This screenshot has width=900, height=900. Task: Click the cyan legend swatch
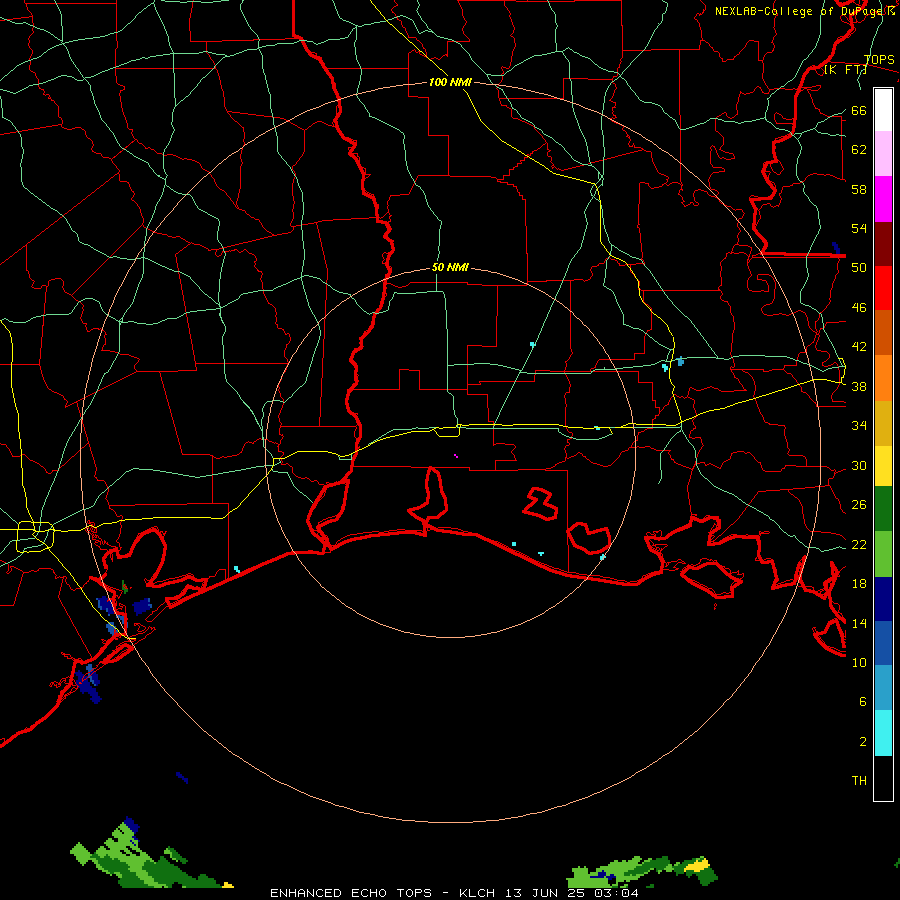pyautogui.click(x=883, y=733)
